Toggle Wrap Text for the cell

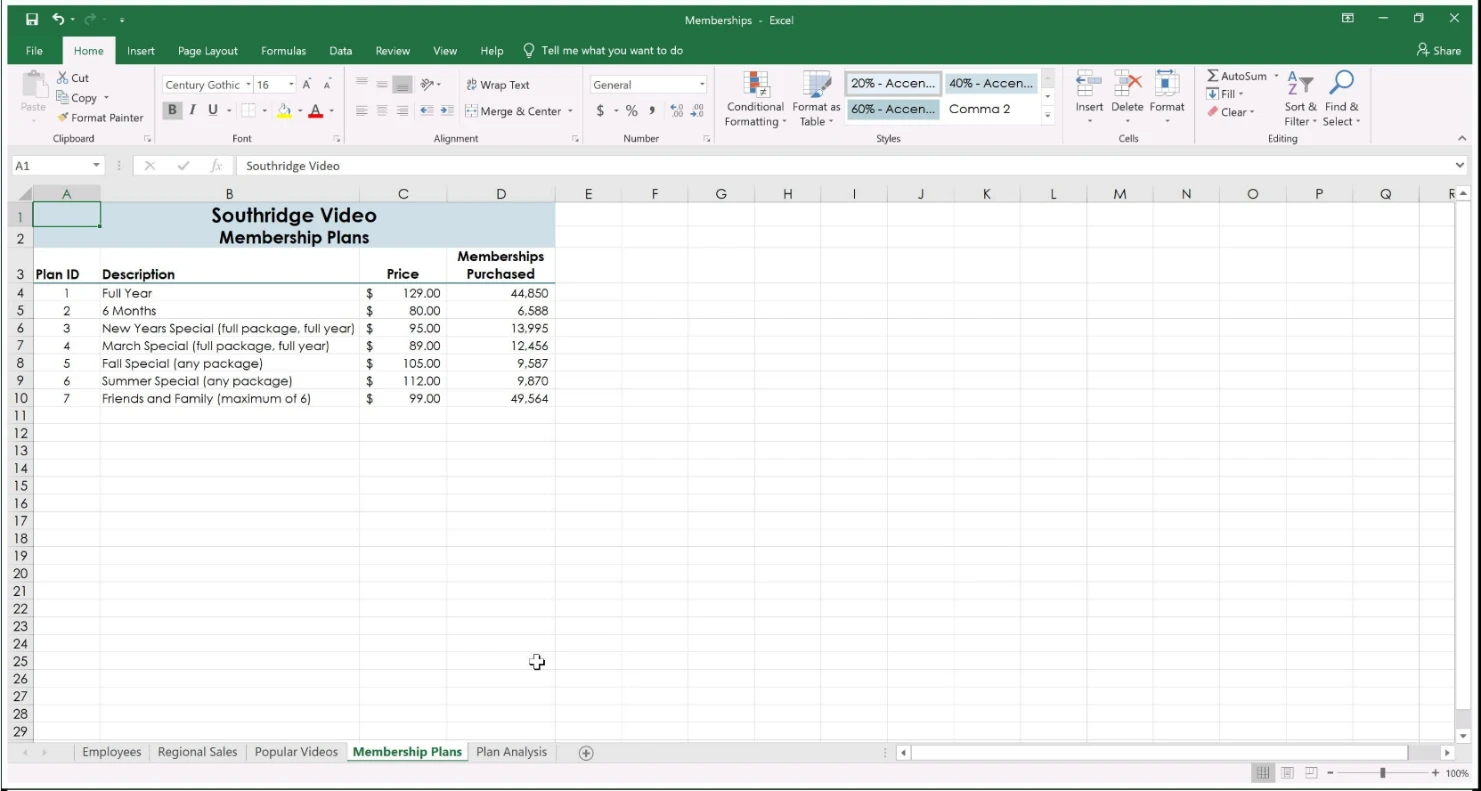498,85
